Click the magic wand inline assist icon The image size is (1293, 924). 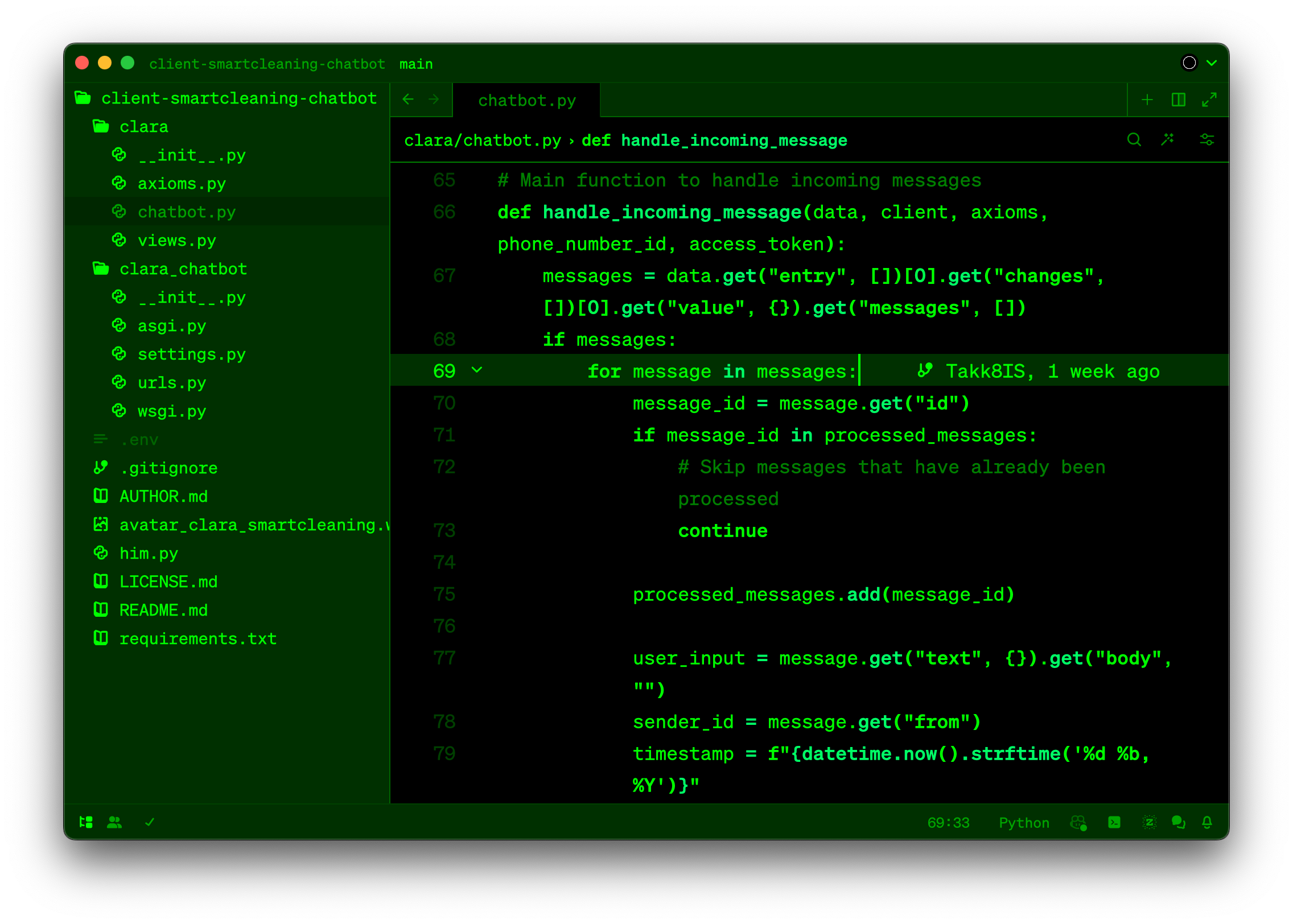[x=1168, y=140]
